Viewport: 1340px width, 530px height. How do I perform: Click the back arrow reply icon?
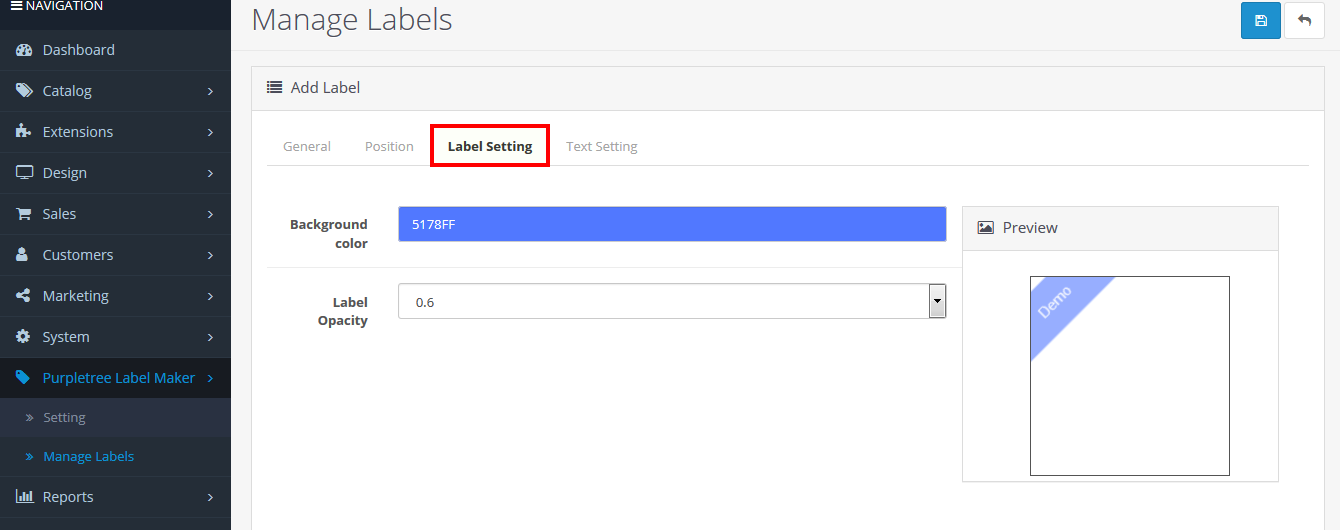(x=1304, y=21)
